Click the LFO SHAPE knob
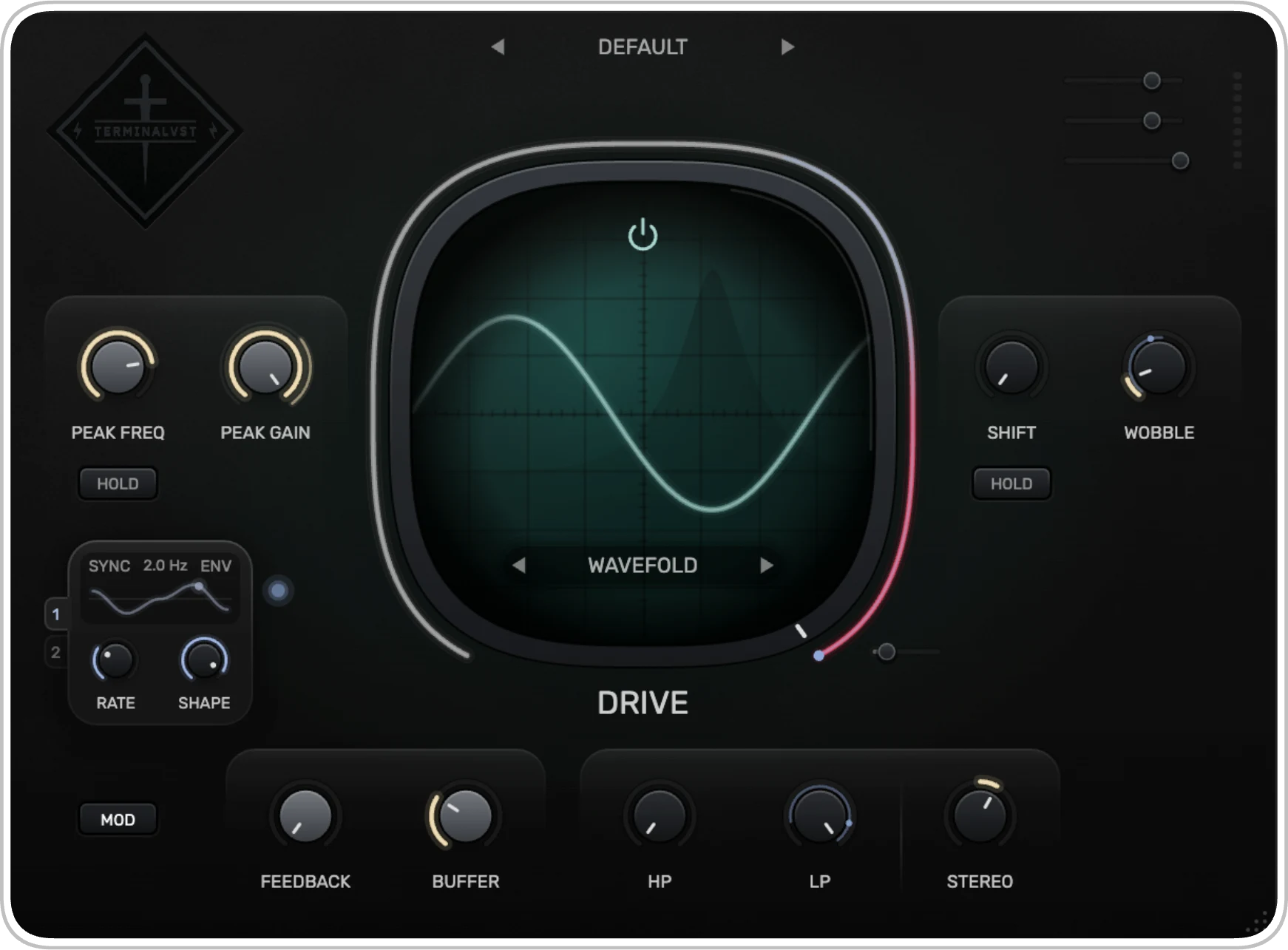The height and width of the screenshot is (950, 1288). pyautogui.click(x=204, y=660)
